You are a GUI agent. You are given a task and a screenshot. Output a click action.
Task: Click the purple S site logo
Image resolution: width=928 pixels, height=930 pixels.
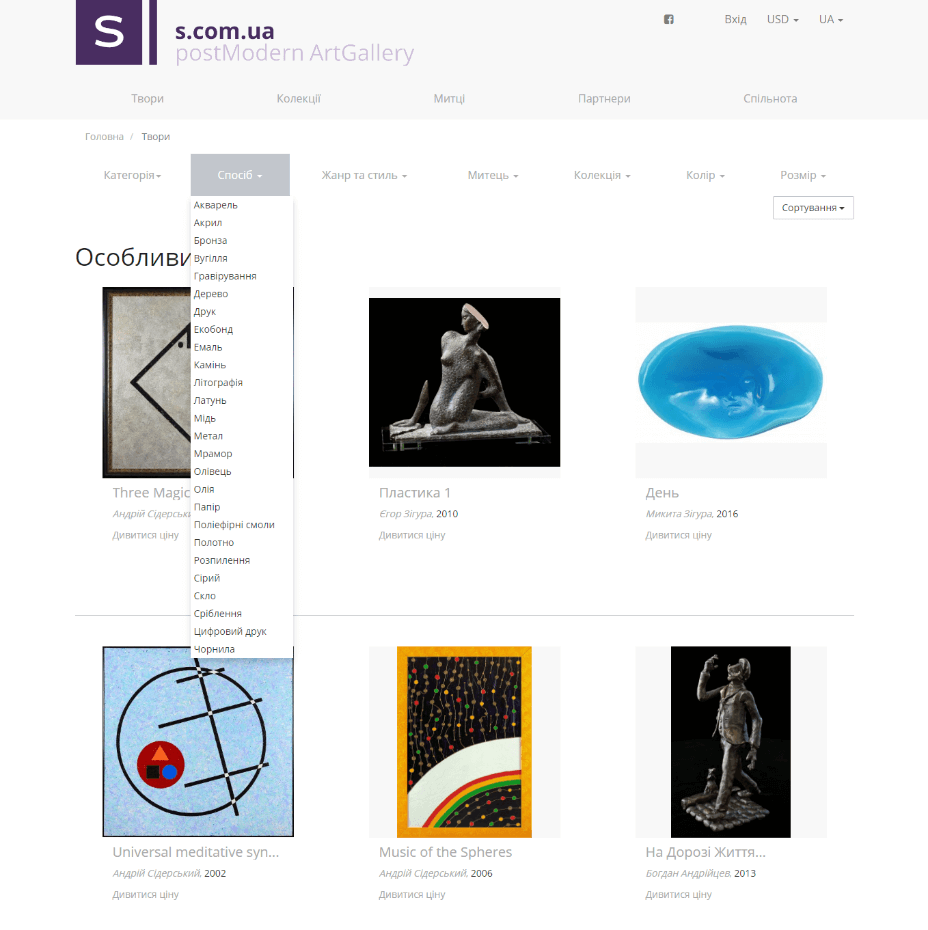(116, 32)
